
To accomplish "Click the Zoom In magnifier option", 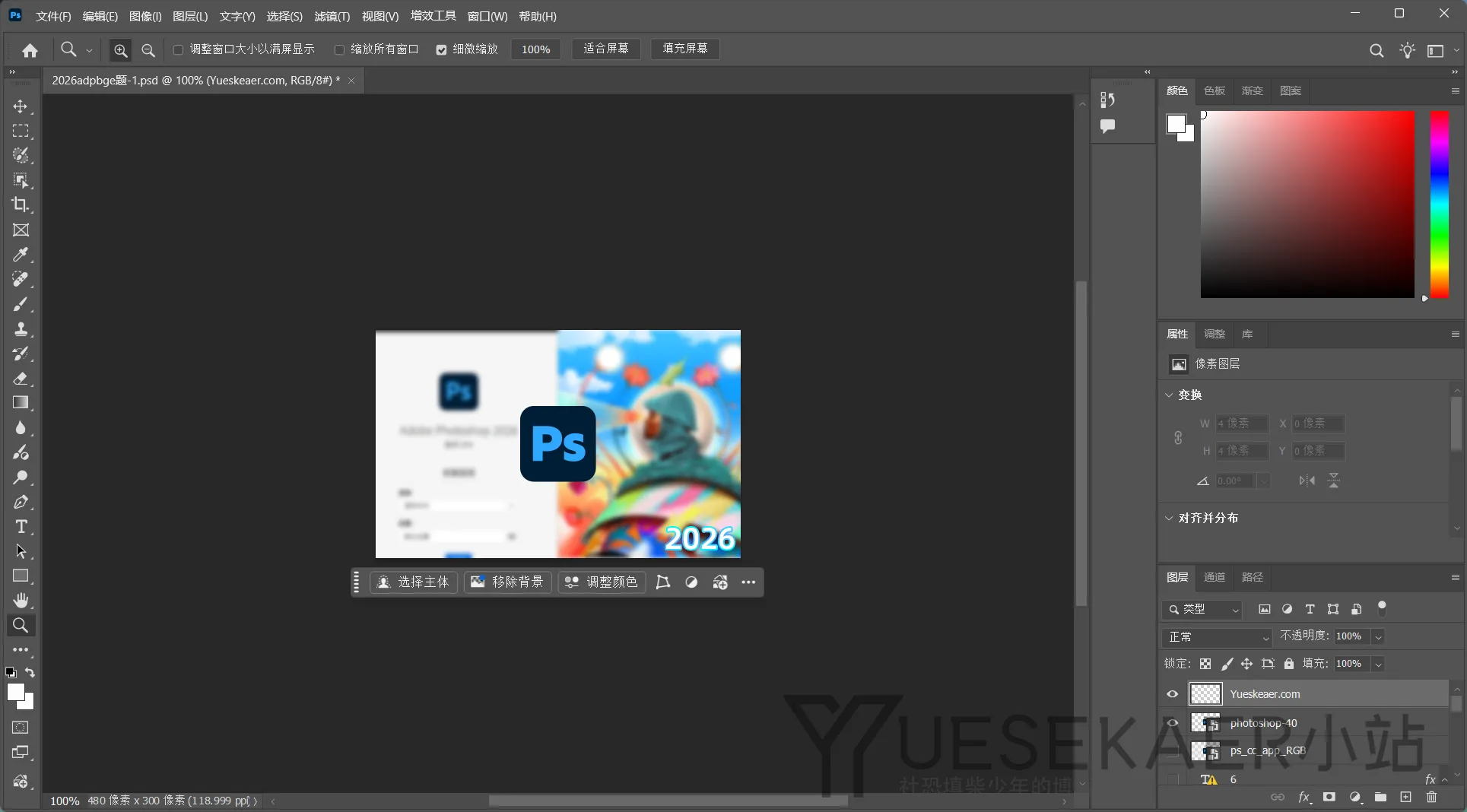I will (x=120, y=50).
